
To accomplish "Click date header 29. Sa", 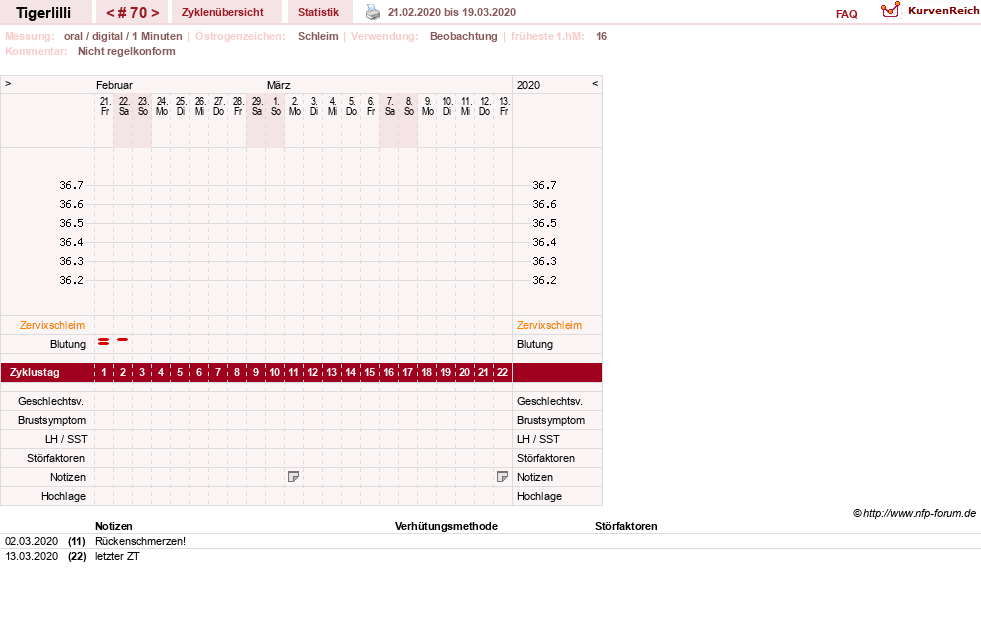I will coord(257,106).
